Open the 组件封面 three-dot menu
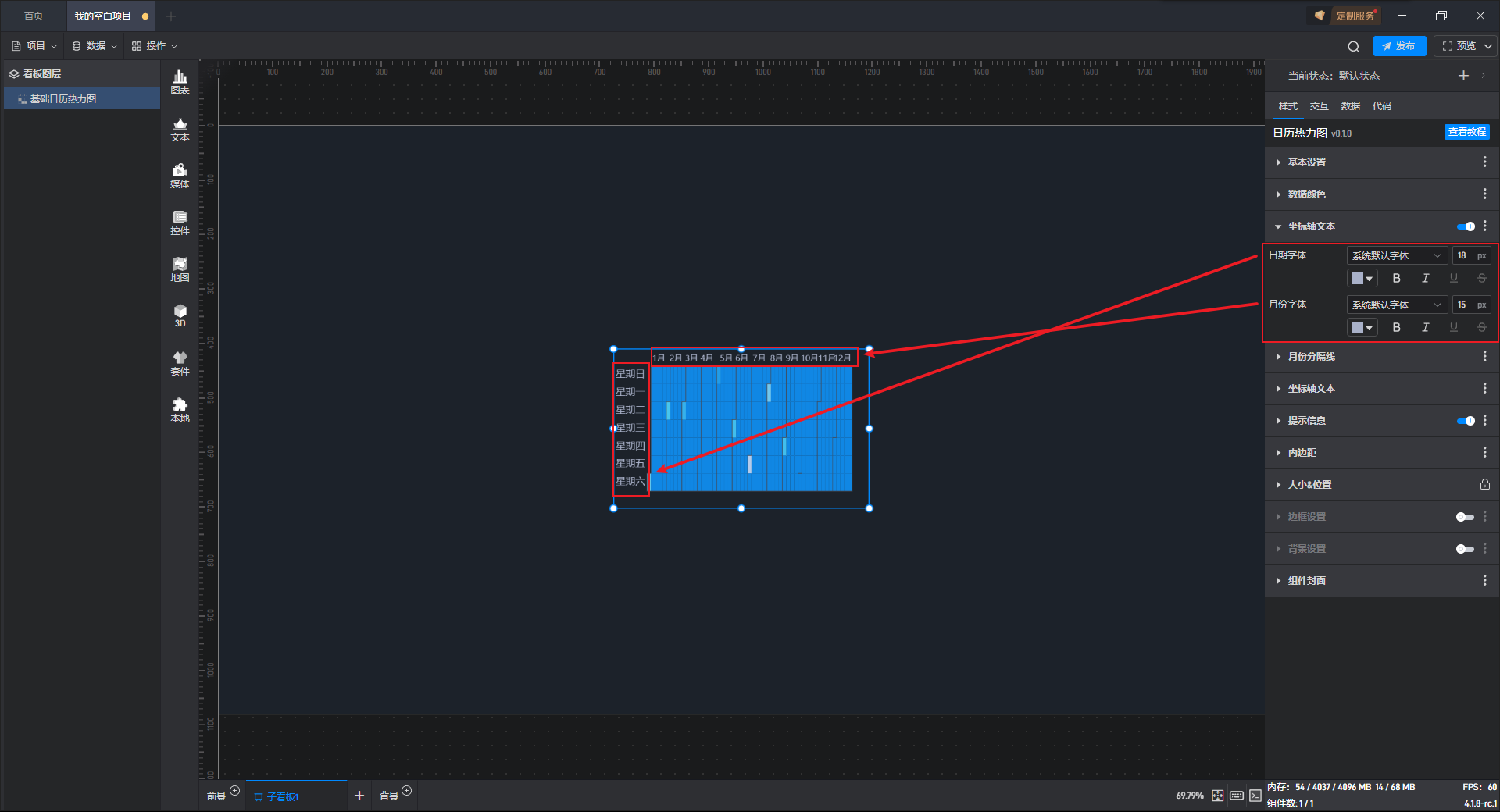1500x812 pixels. click(x=1484, y=580)
